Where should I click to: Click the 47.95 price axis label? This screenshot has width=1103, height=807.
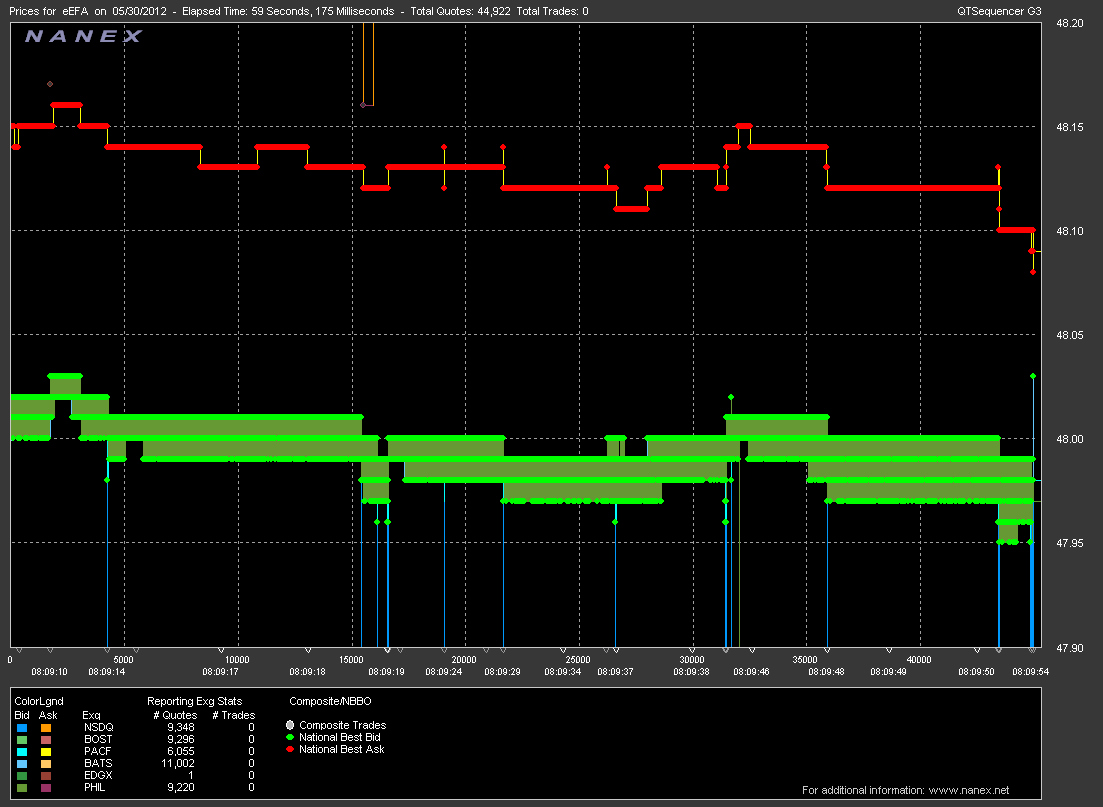pos(1070,543)
